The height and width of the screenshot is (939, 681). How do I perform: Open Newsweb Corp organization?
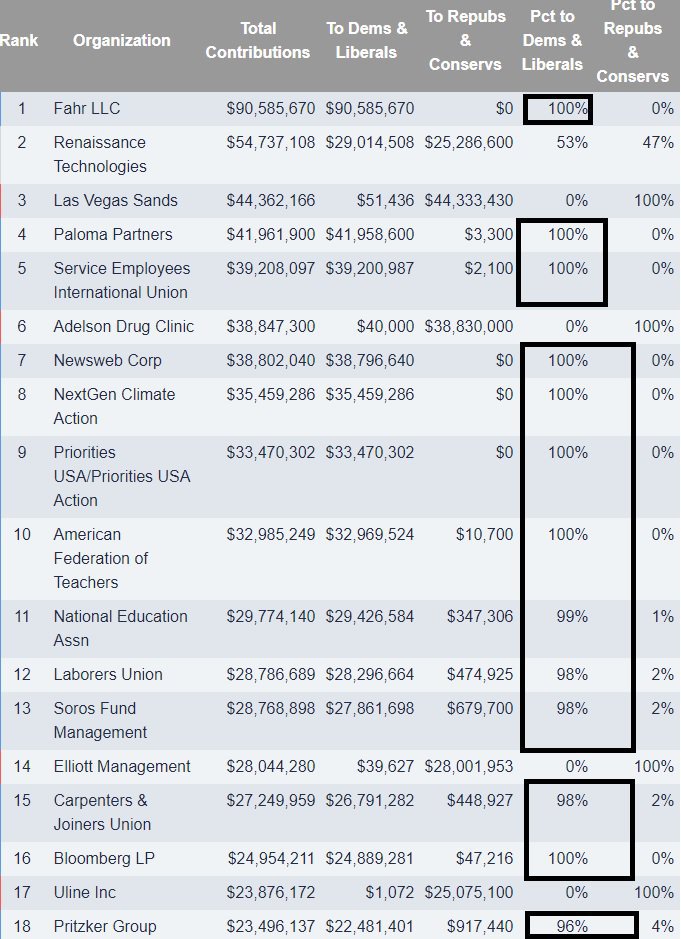pyautogui.click(x=108, y=361)
